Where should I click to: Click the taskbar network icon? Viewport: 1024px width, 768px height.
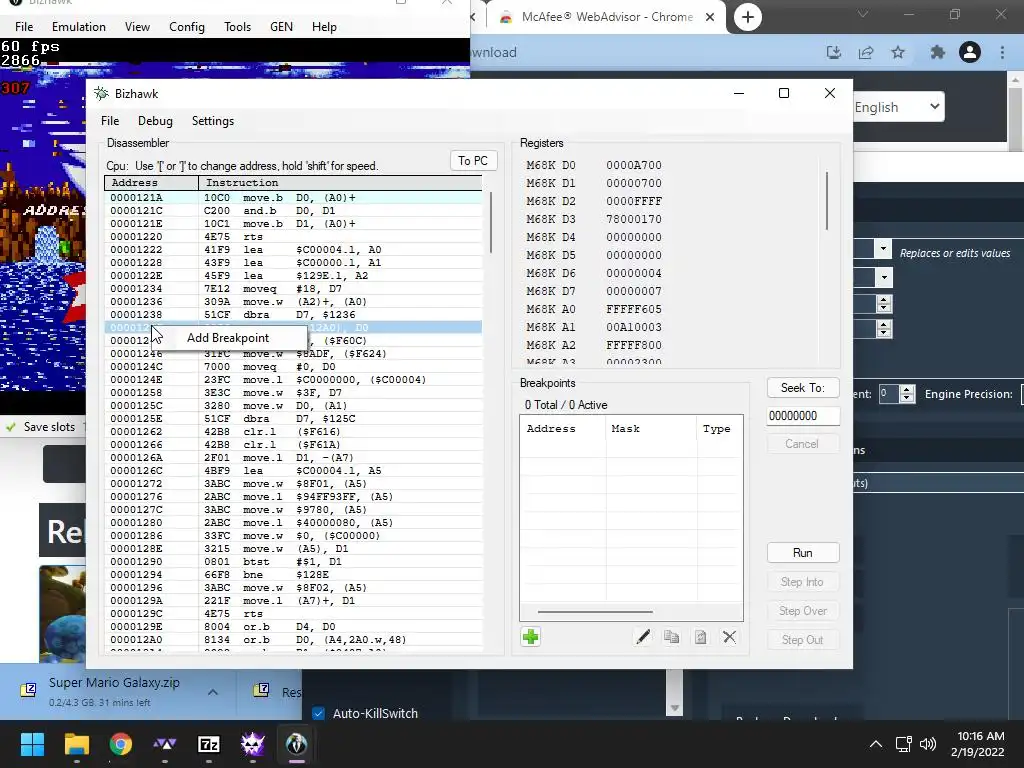[904, 744]
